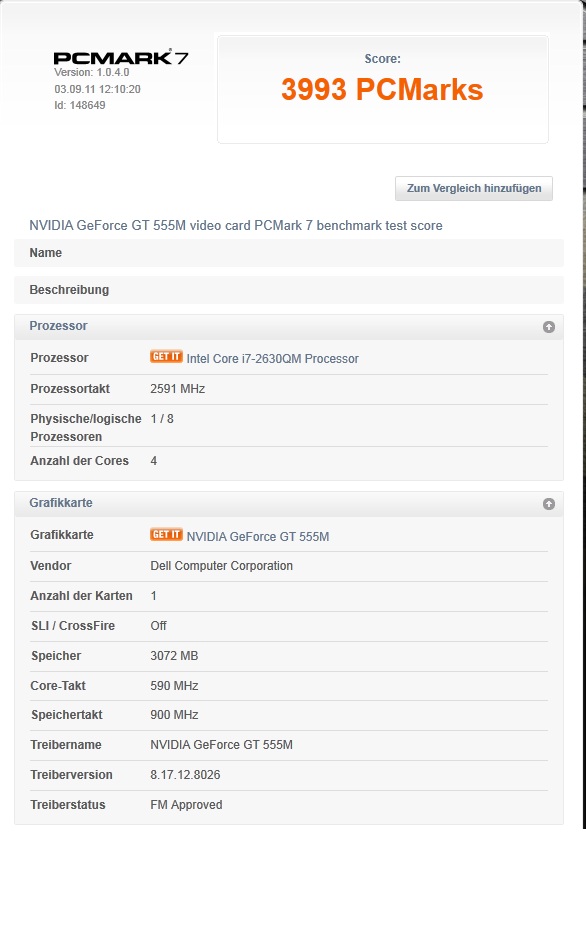The height and width of the screenshot is (942, 586).
Task: Click the 3993 PCMarks score
Action: coord(382,90)
